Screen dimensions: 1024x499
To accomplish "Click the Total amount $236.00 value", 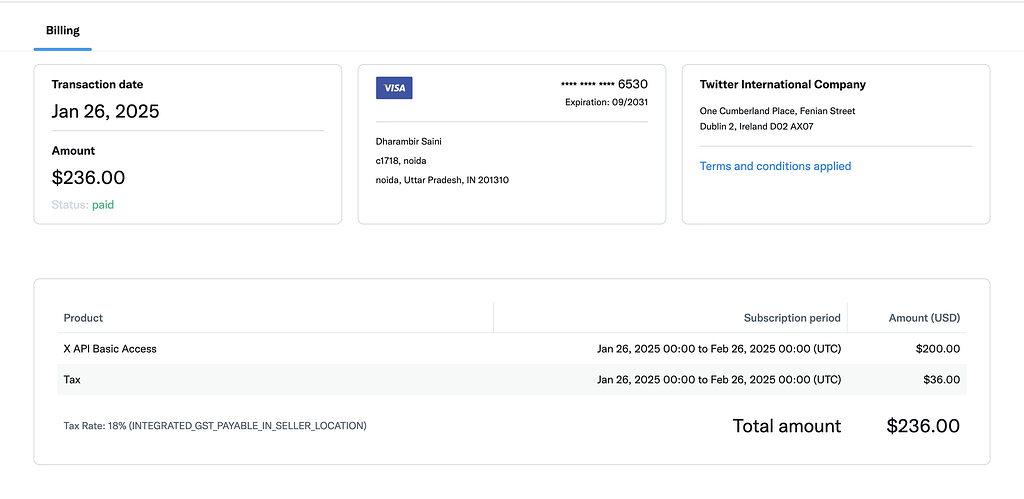I will tap(923, 426).
